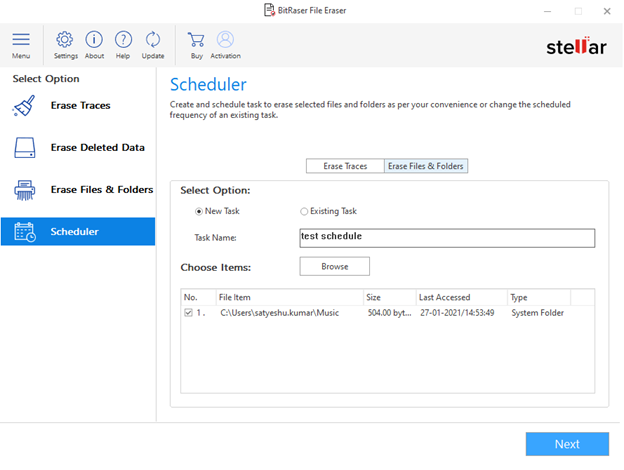Screen dimensions: 624x470
Task: Uncheck the Music folder row checkbox
Action: click(188, 313)
